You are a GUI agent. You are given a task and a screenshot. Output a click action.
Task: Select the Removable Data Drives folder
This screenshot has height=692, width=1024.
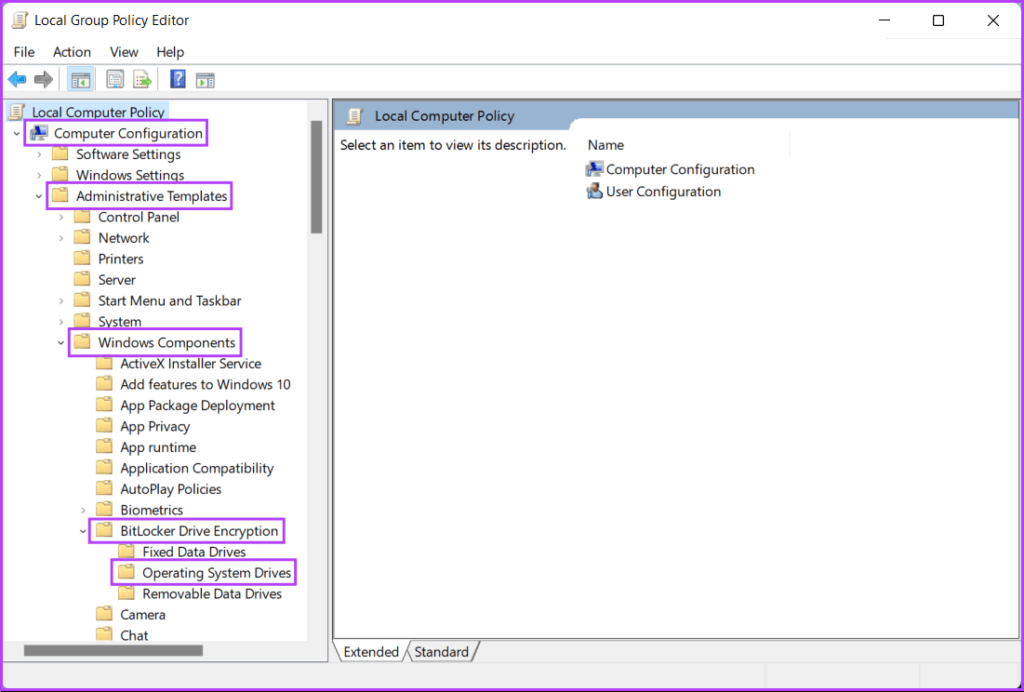(x=211, y=594)
